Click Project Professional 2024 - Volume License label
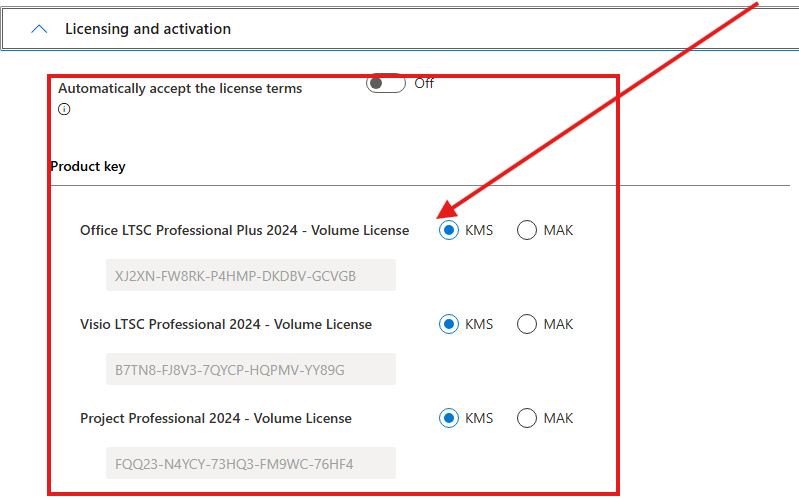 (216, 418)
